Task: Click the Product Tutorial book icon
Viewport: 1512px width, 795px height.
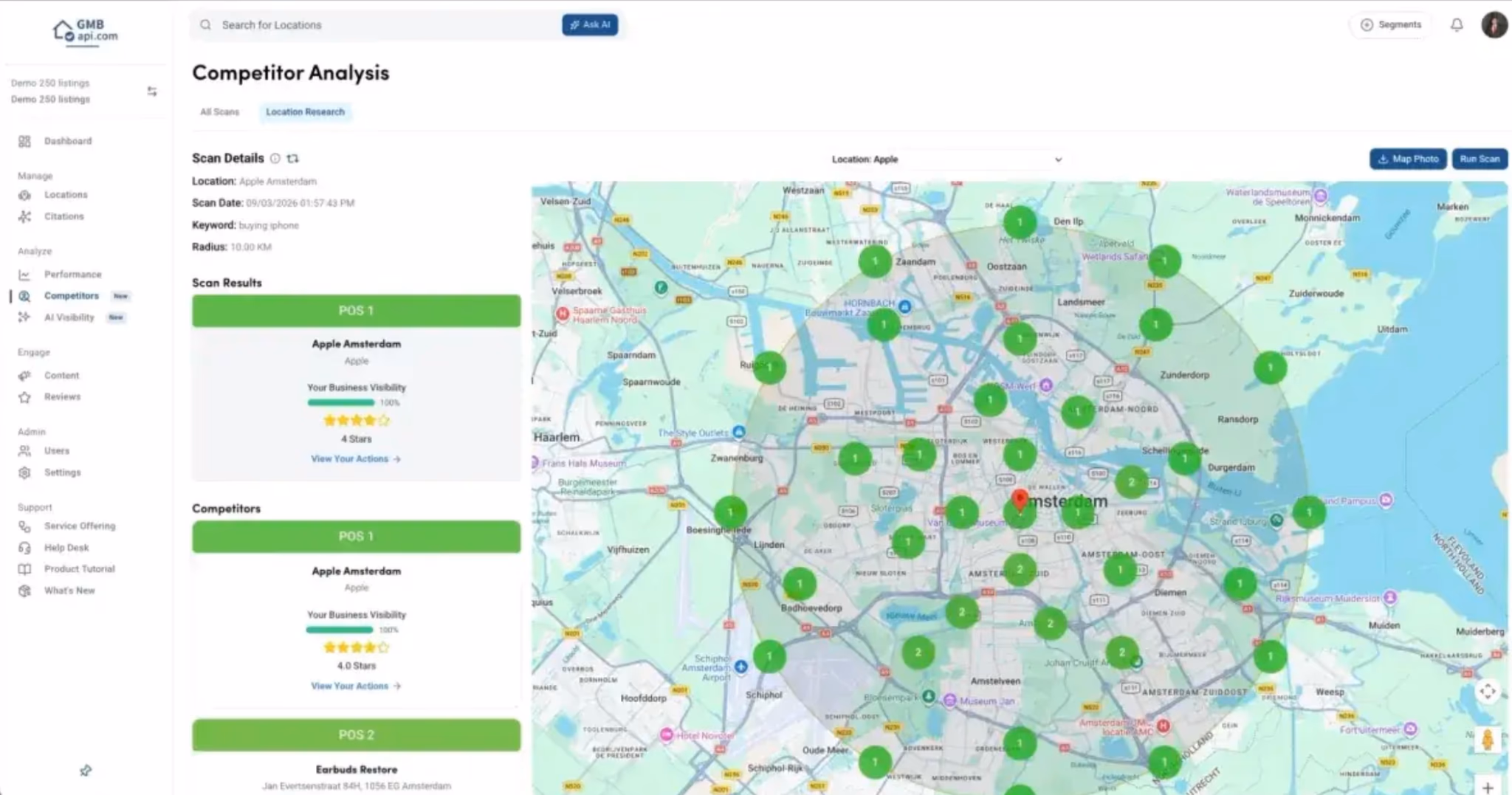Action: pos(24,569)
